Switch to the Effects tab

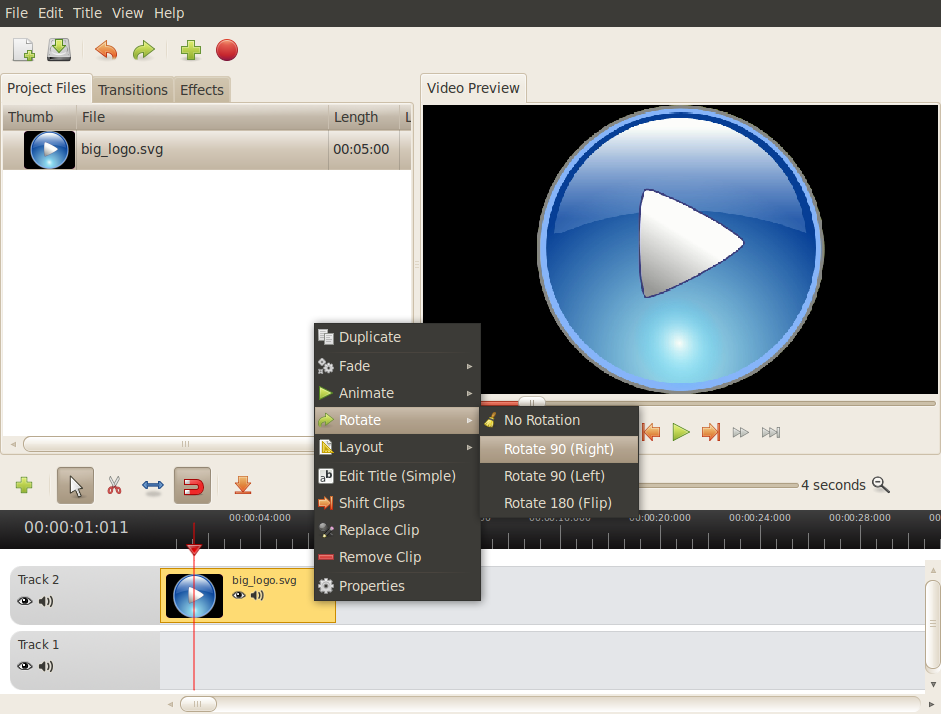(201, 89)
